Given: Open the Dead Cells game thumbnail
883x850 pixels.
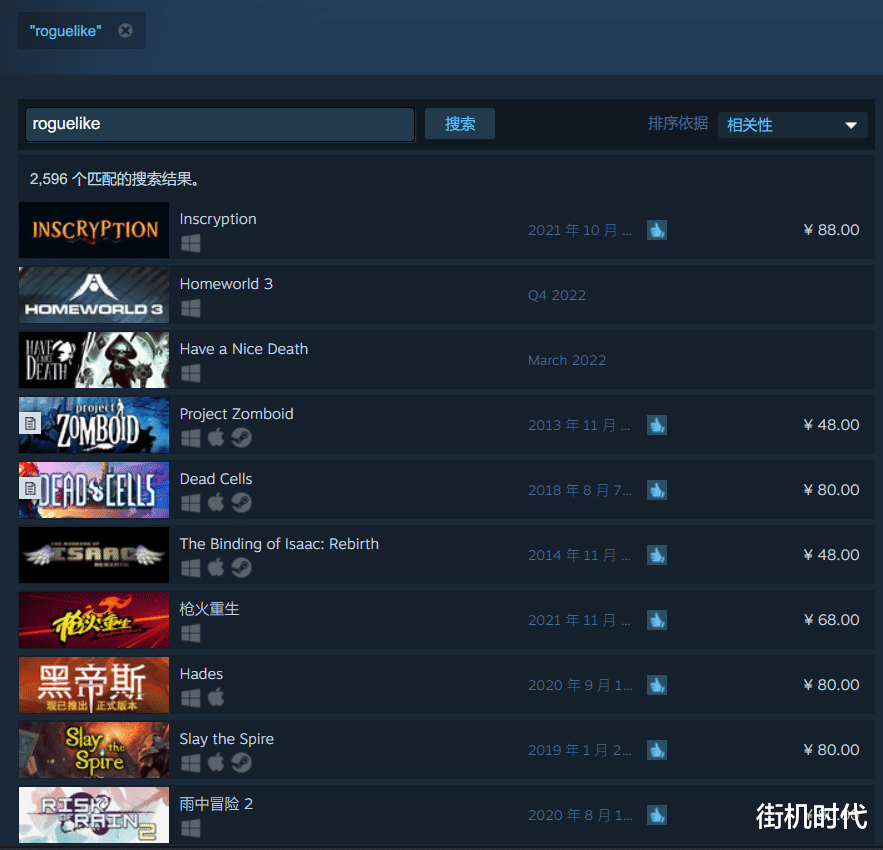Looking at the screenshot, I should point(94,490).
